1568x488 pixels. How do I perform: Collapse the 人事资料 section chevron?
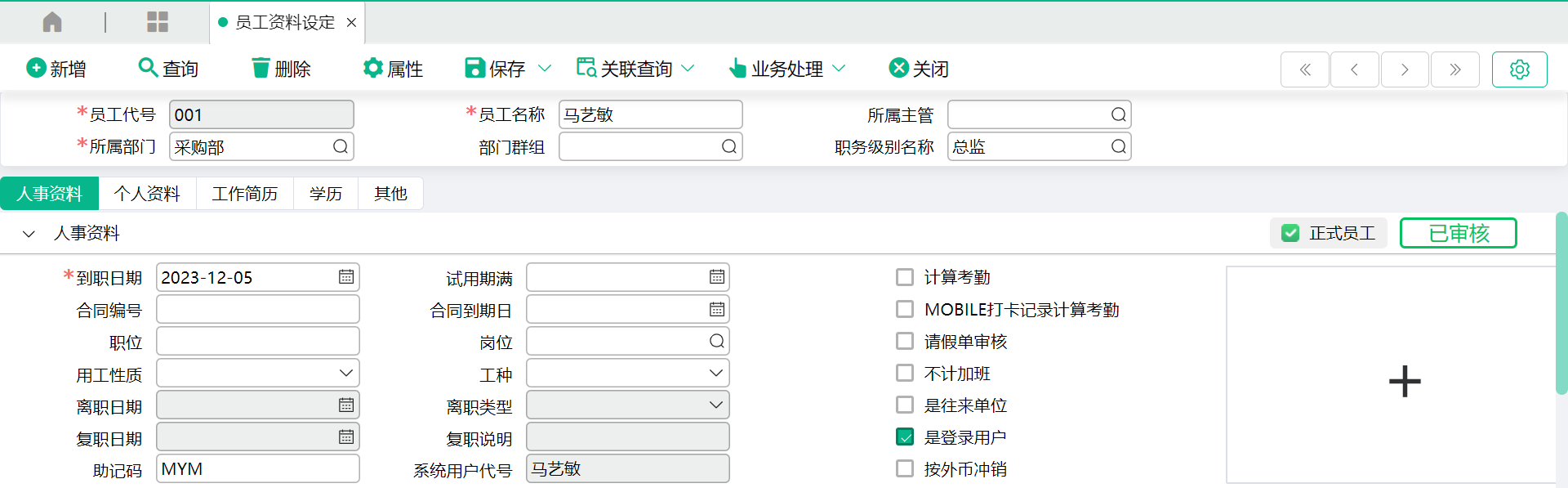[x=29, y=234]
